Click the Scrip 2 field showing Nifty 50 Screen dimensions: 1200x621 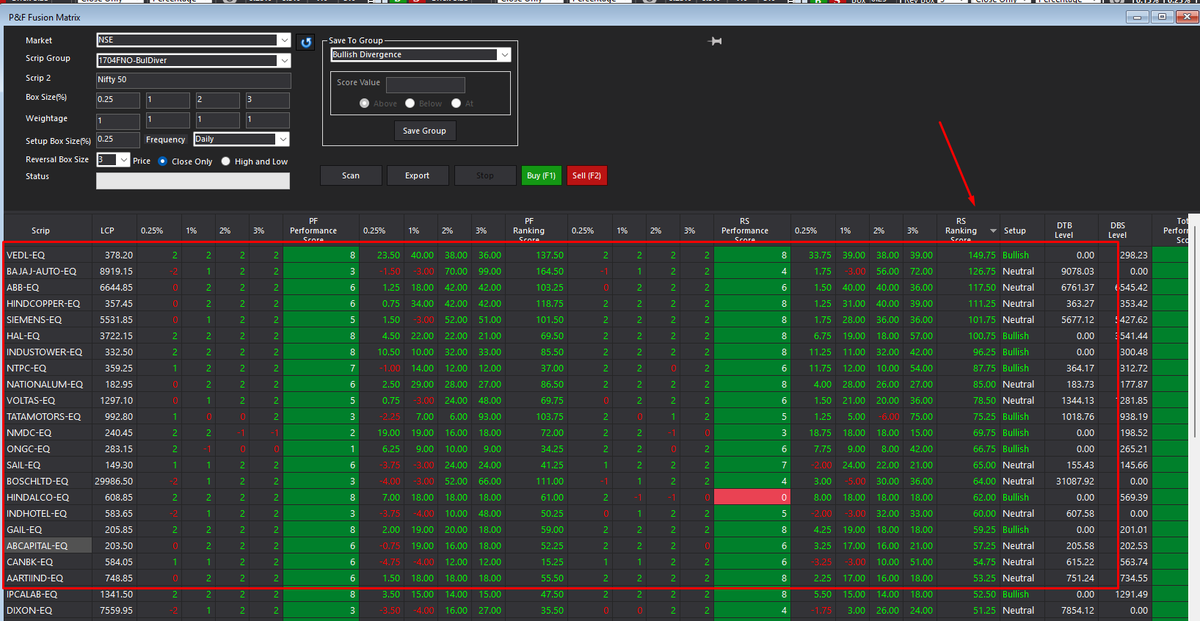[193, 80]
